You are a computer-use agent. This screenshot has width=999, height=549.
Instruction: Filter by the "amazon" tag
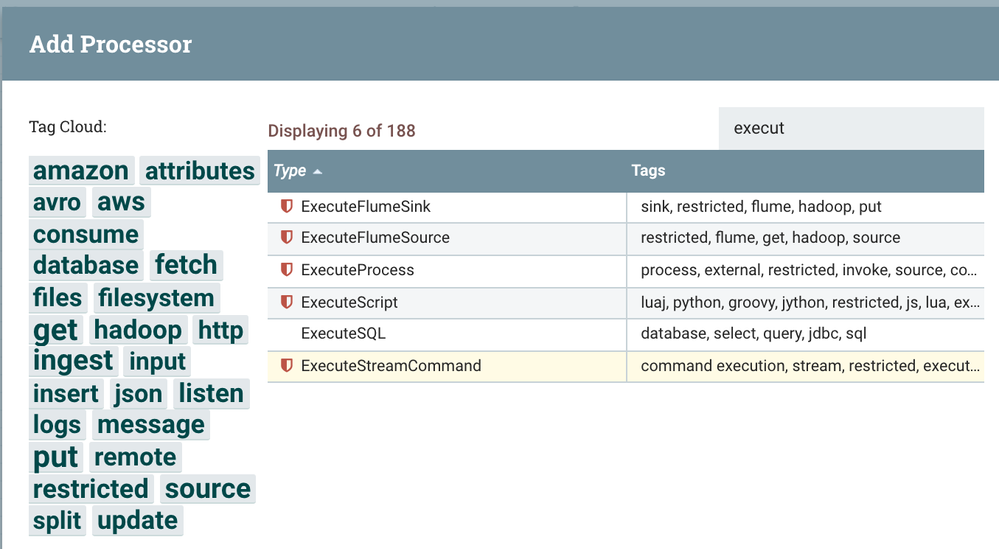[81, 171]
